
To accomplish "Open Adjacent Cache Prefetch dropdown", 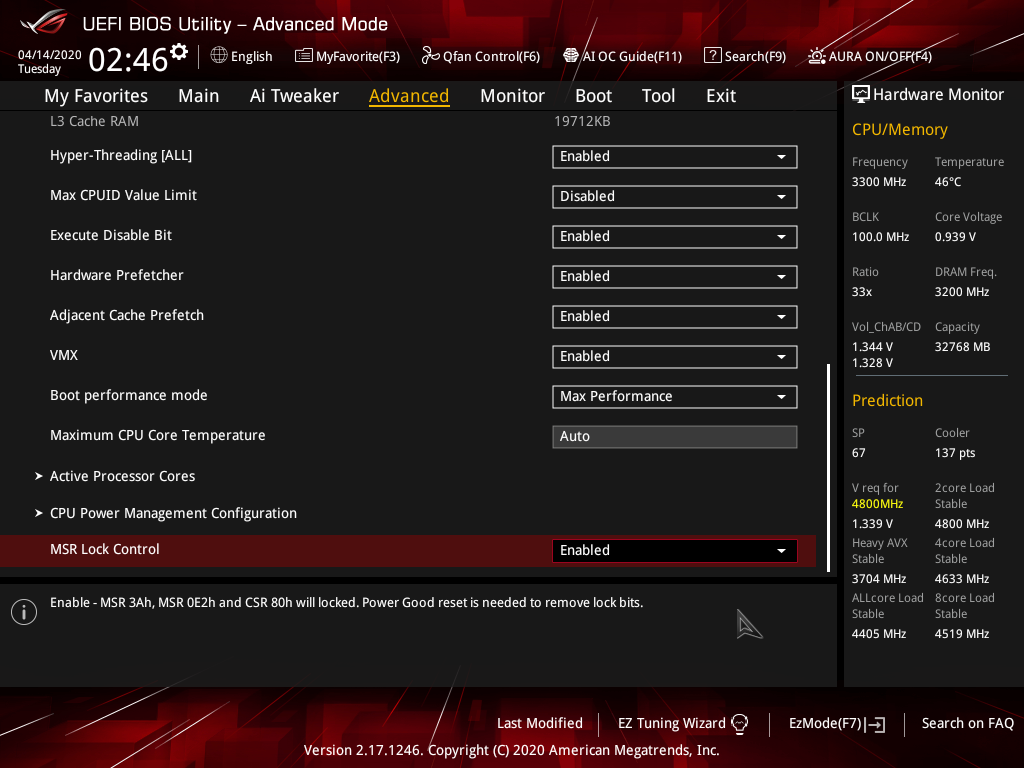I will pos(675,317).
